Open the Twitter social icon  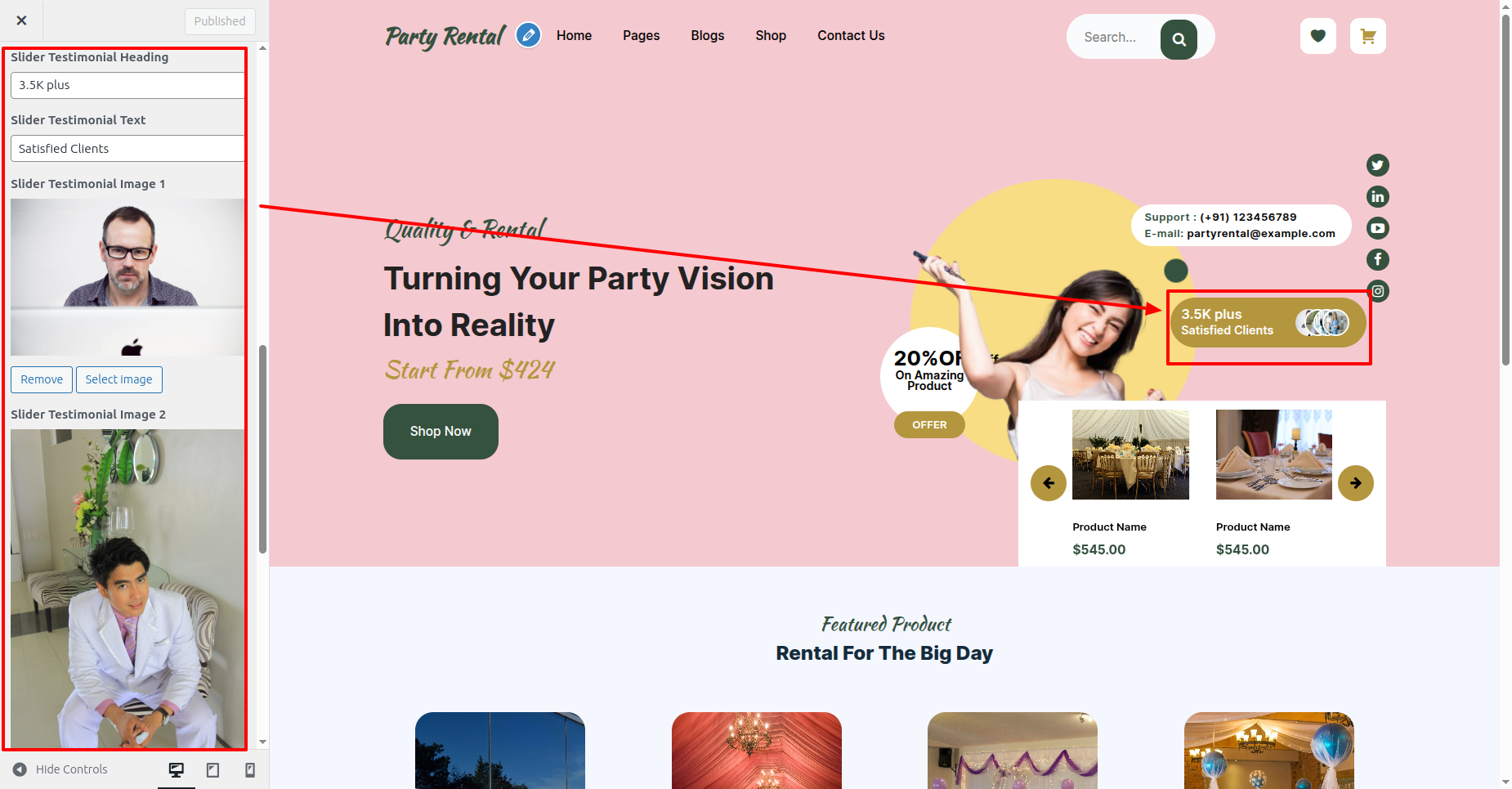click(x=1377, y=165)
